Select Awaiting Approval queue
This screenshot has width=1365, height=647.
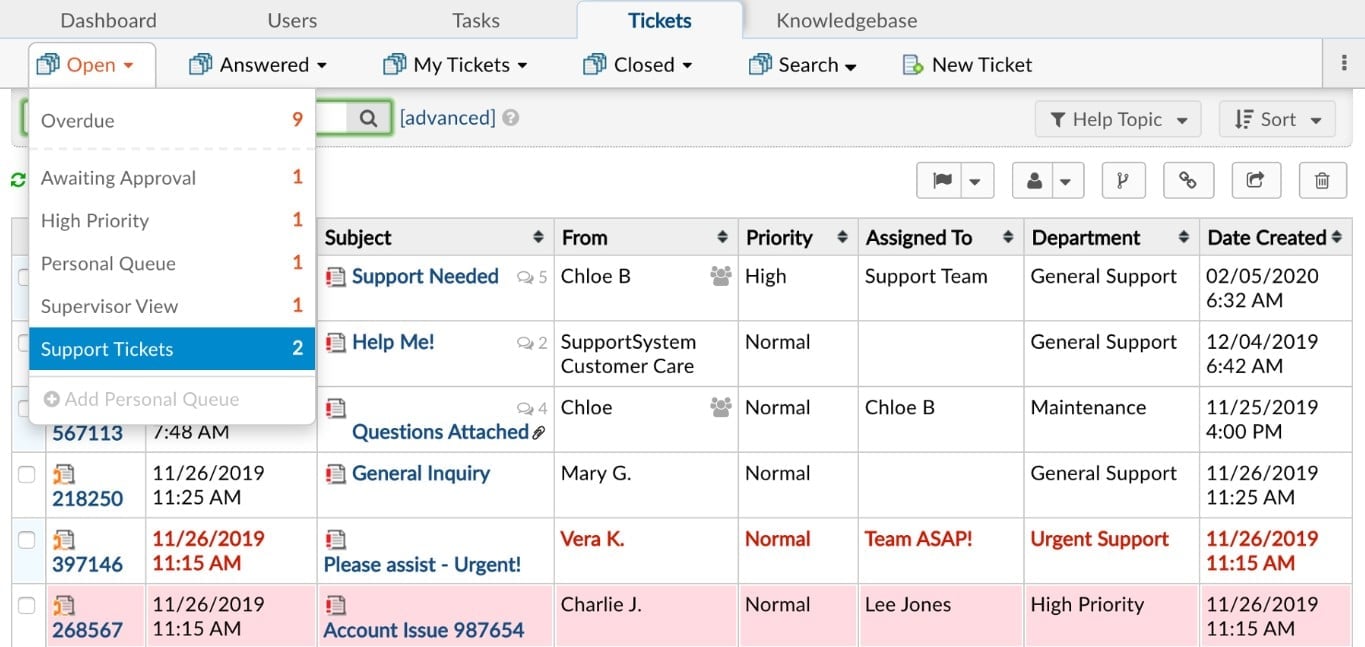point(172,178)
